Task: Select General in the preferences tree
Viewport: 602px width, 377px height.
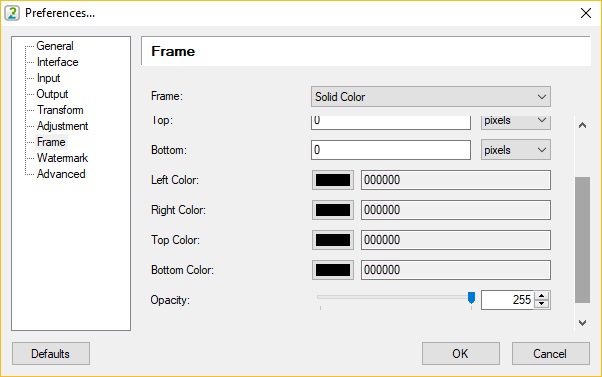Action: 55,46
